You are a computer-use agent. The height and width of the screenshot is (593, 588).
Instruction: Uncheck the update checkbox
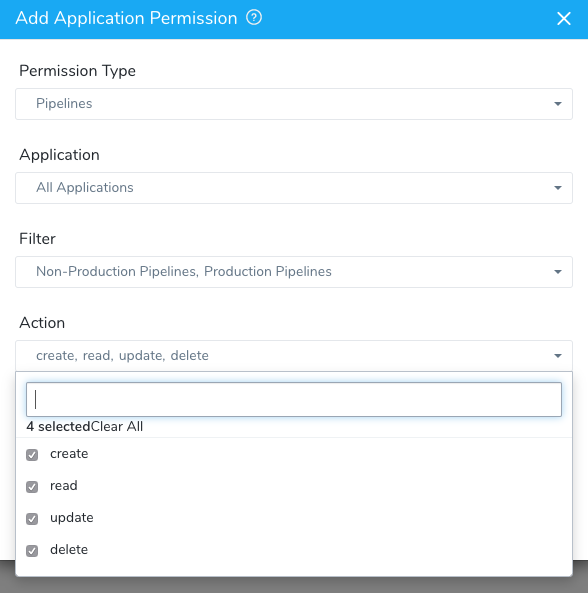[x=32, y=518]
